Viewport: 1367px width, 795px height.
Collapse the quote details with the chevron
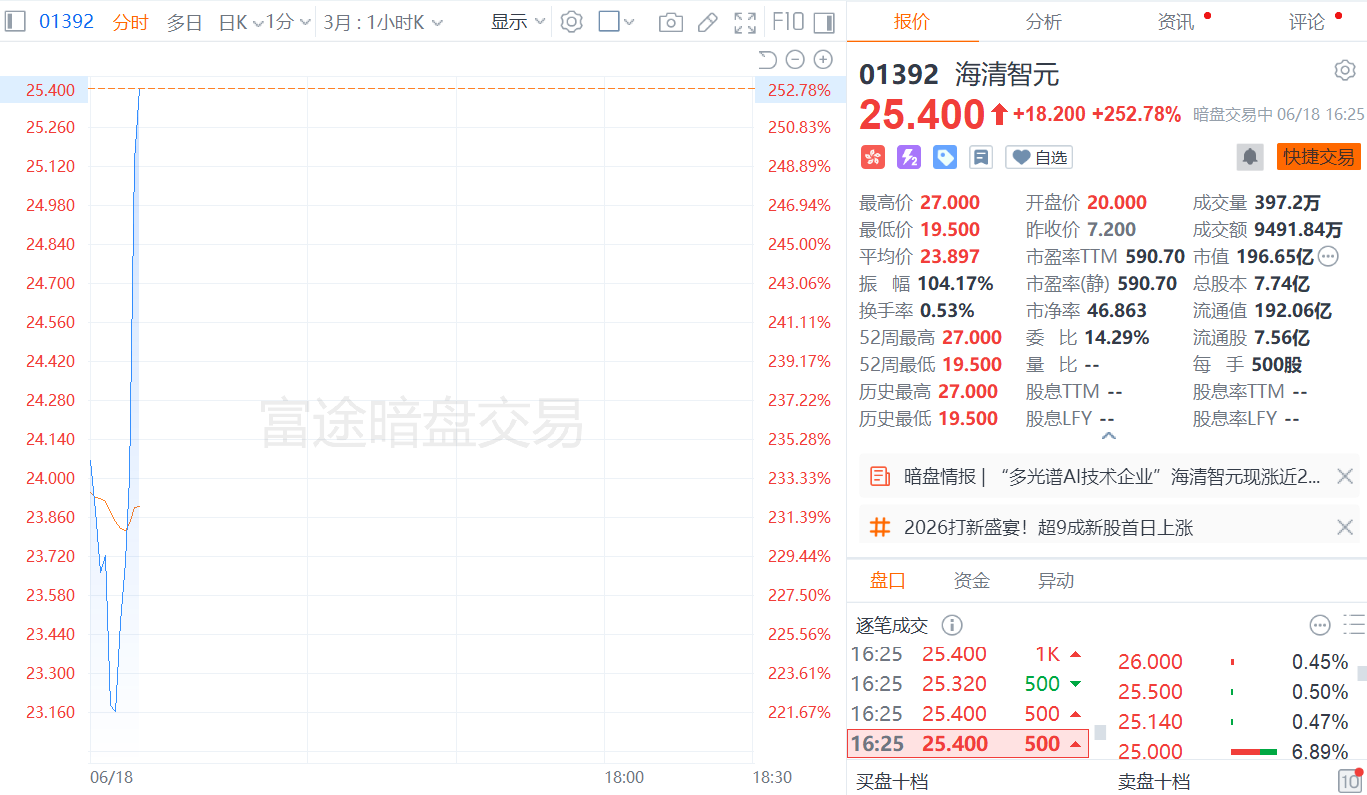tap(1108, 436)
